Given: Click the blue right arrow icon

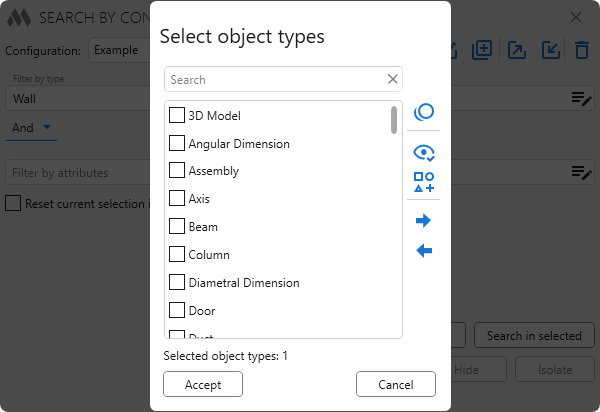Looking at the screenshot, I should tap(424, 221).
